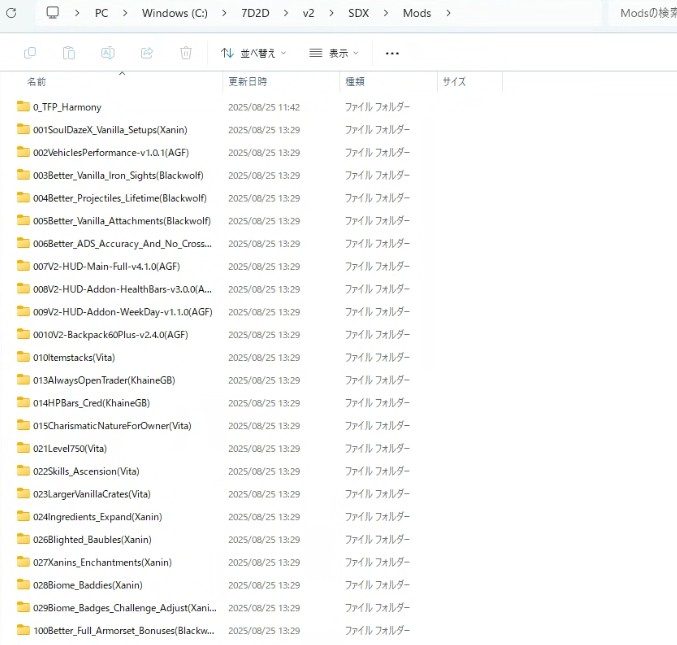Navigate to v2 folder in the address bar
Viewport: 677px width, 645px height.
coord(308,13)
